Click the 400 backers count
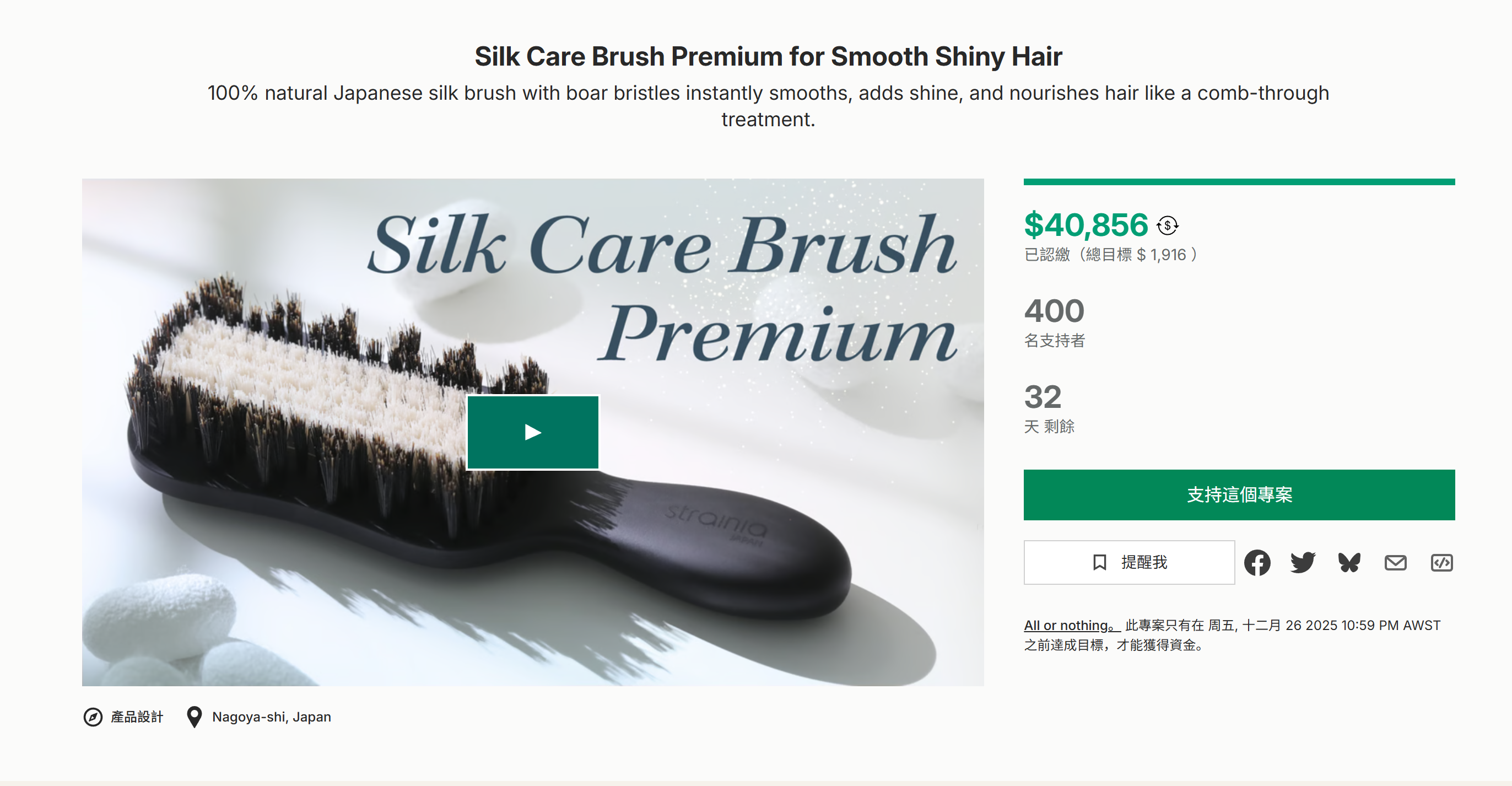Screen dimensions: 1512x786 point(1054,310)
